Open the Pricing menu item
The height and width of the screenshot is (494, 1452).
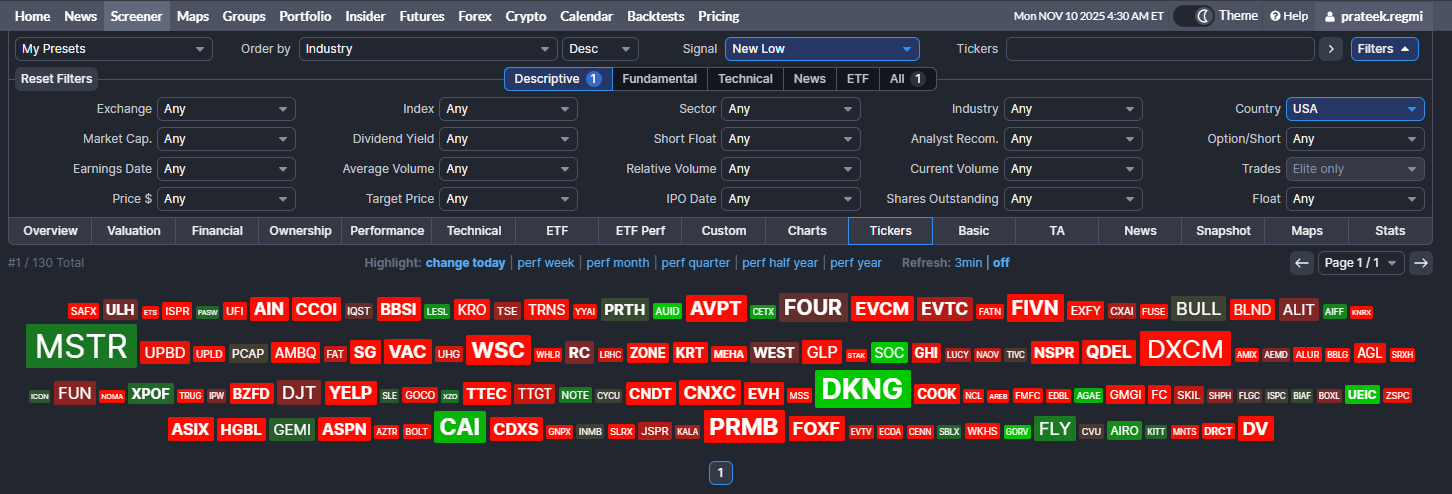point(718,16)
